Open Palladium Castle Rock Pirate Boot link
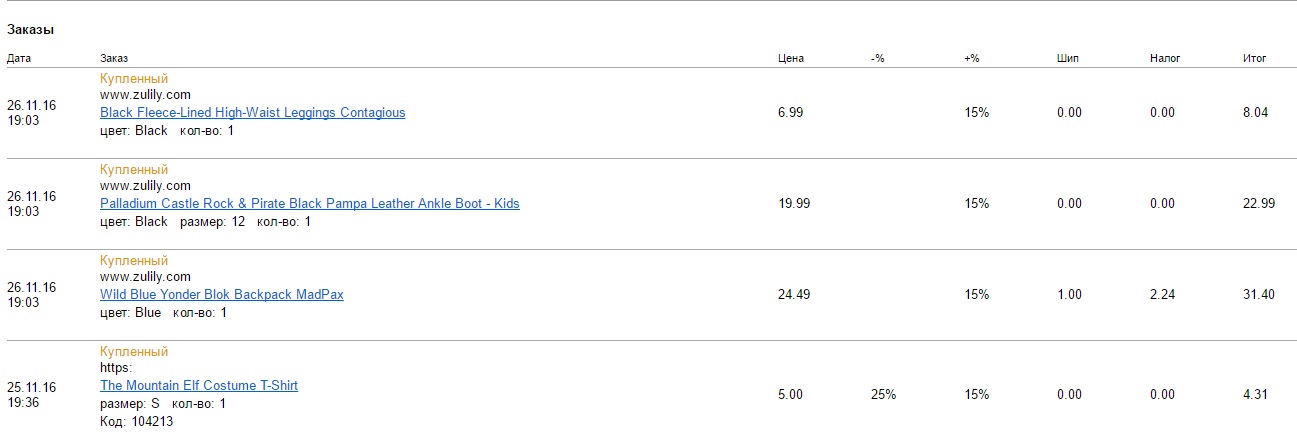 tap(310, 204)
